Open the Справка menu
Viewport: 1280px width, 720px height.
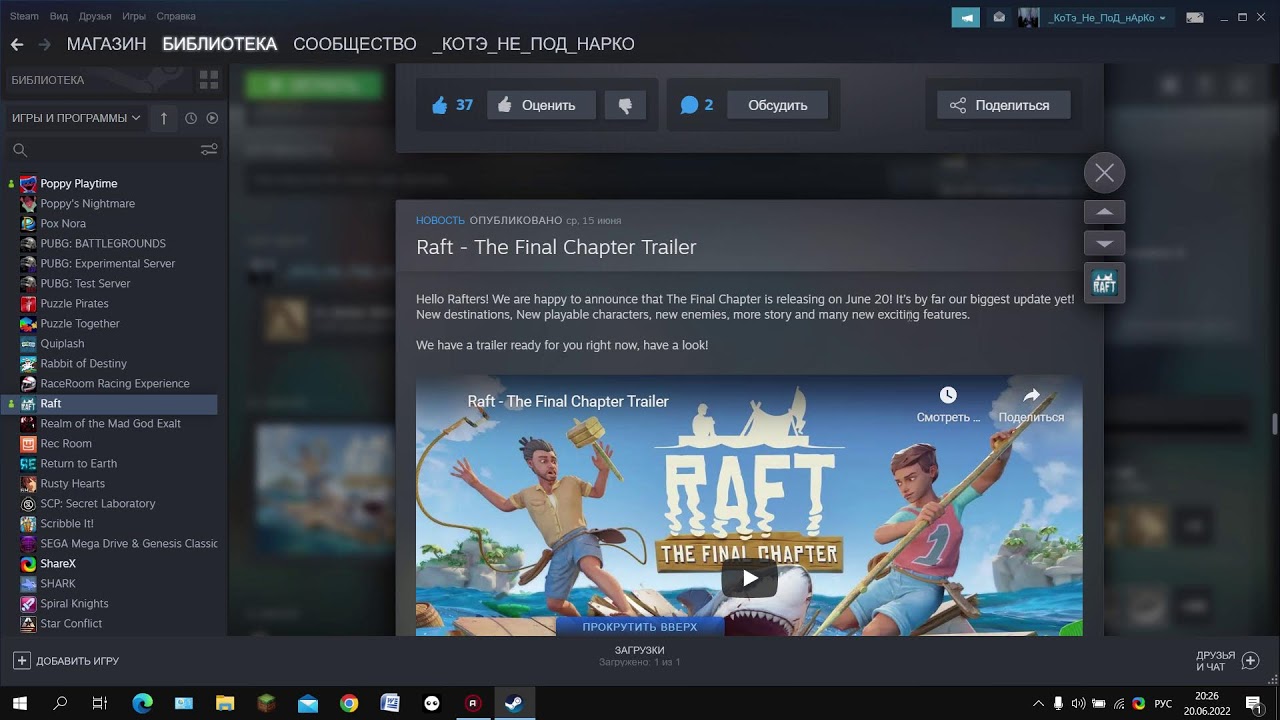(176, 16)
